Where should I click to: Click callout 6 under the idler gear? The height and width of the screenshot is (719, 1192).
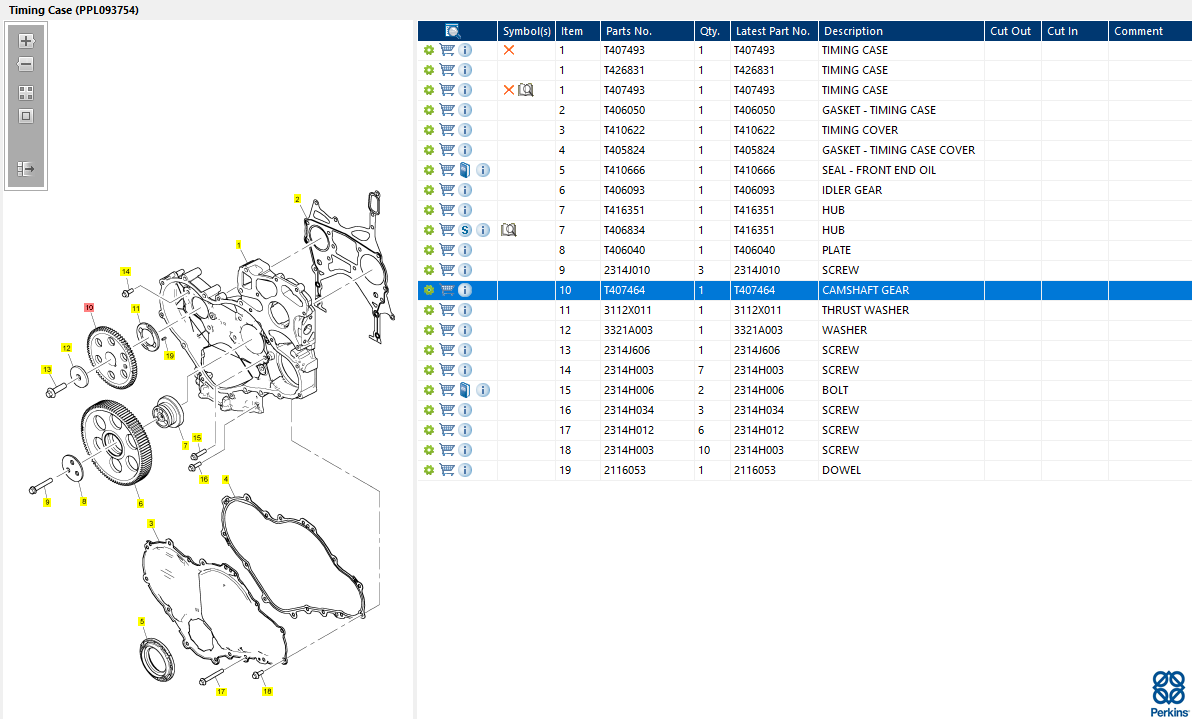(140, 504)
